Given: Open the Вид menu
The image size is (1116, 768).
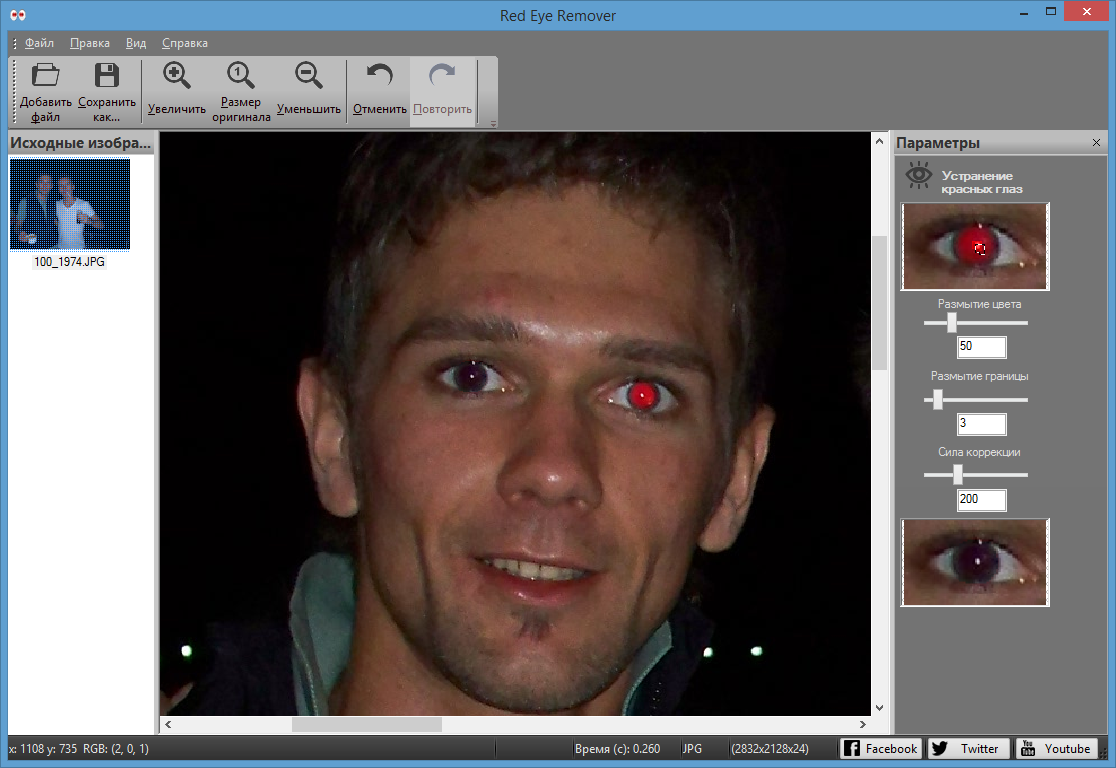Looking at the screenshot, I should [136, 43].
